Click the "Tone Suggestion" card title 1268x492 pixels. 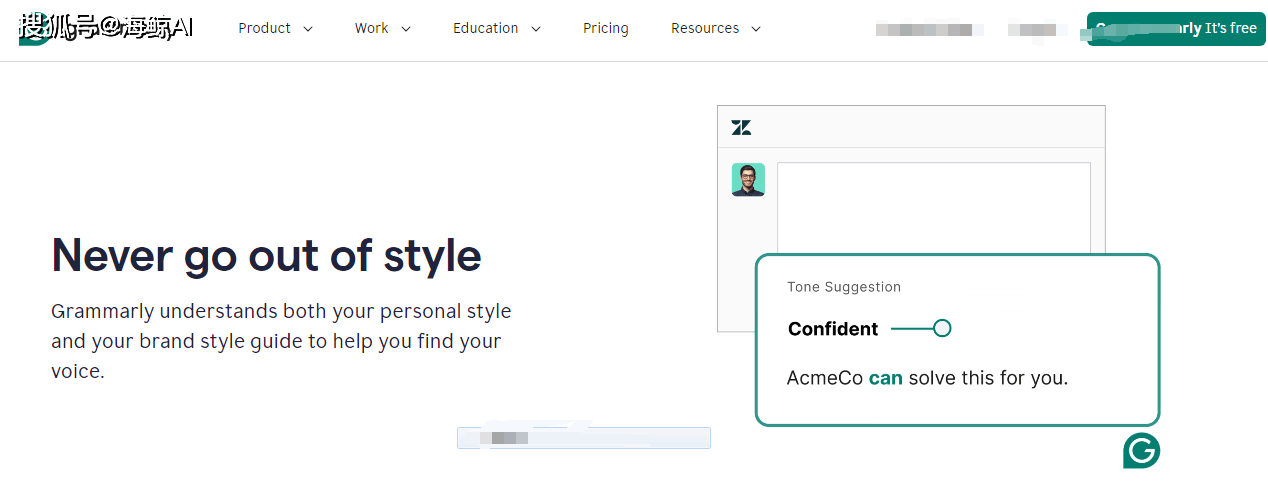click(843, 287)
